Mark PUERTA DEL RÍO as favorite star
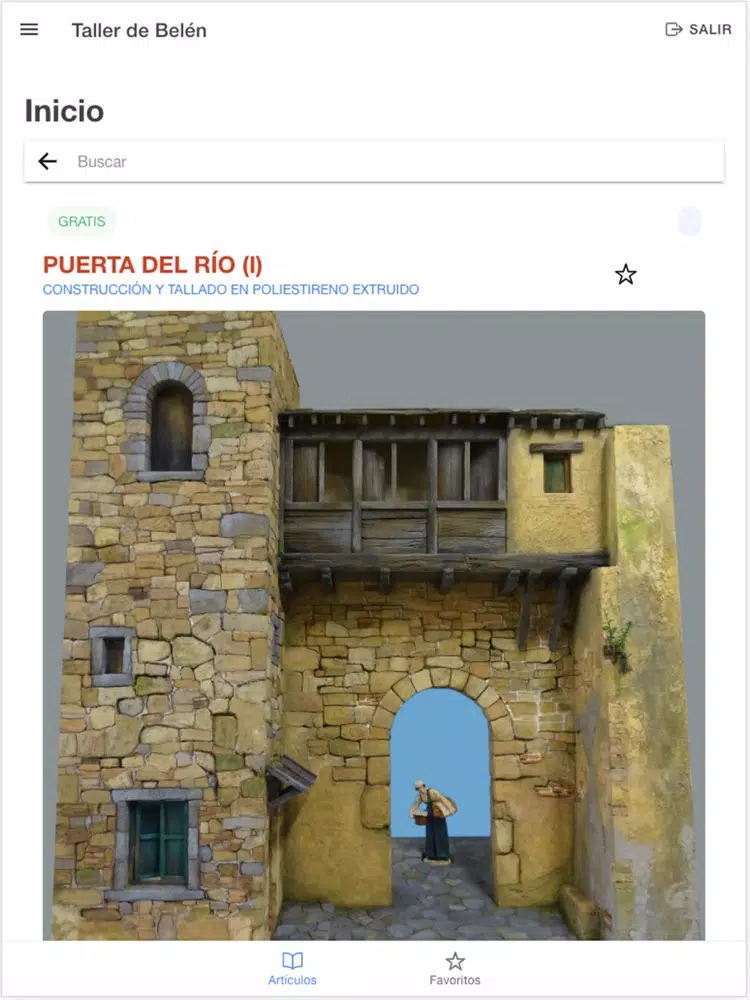The height and width of the screenshot is (1000, 750). [626, 275]
